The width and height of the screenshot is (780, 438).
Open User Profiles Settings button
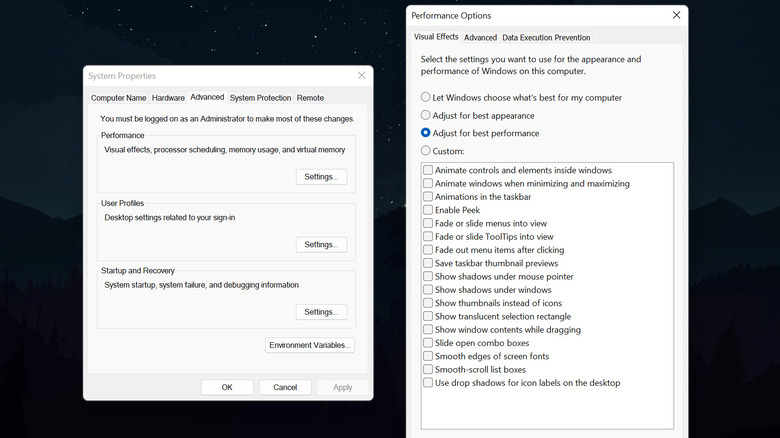(321, 245)
